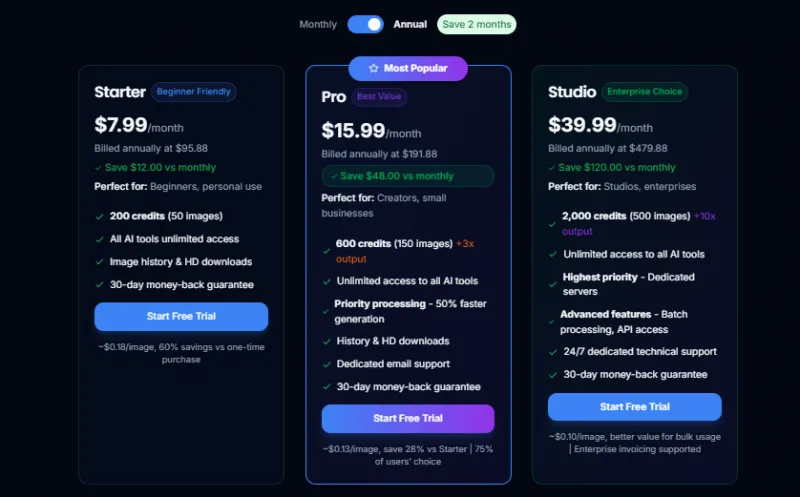Image resolution: width=800 pixels, height=497 pixels.
Task: Click checkmark beside 600 credits feature
Action: click(326, 251)
